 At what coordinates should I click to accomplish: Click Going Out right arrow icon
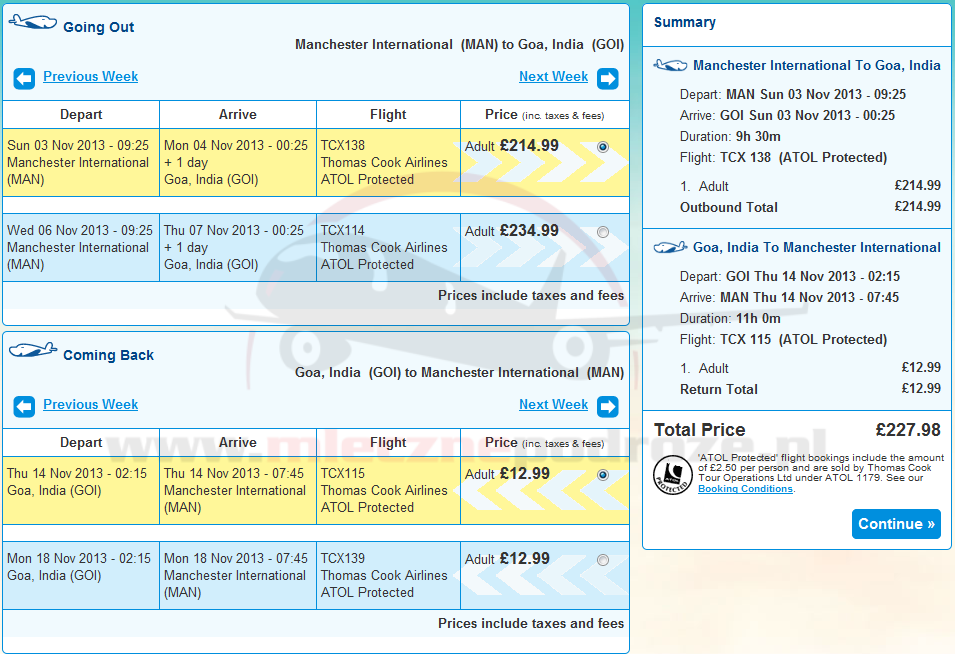pyautogui.click(x=607, y=78)
